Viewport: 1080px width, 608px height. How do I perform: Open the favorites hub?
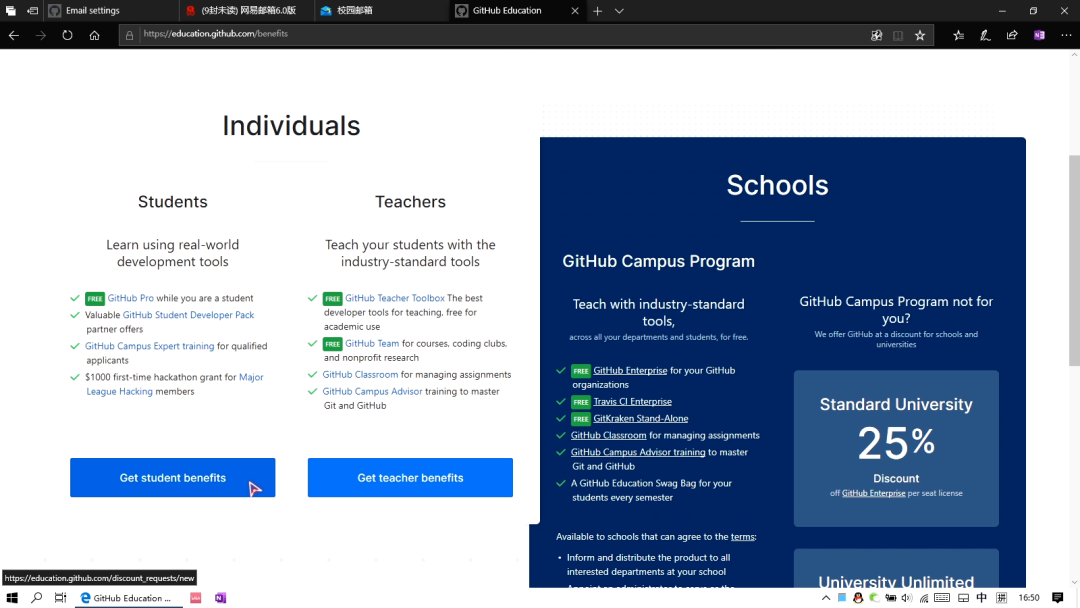(959, 35)
